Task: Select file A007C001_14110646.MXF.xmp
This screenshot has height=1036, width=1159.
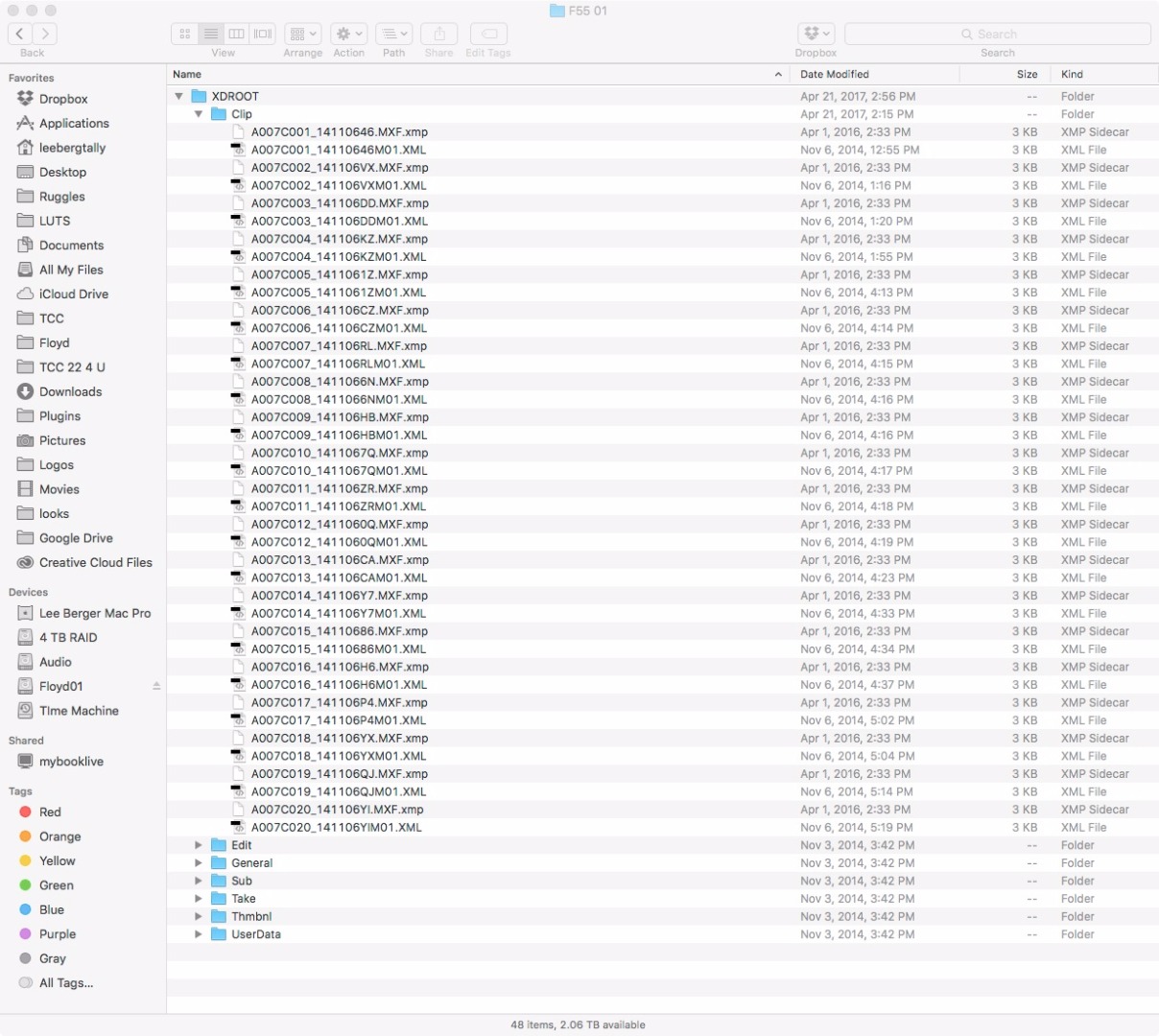Action: point(340,131)
